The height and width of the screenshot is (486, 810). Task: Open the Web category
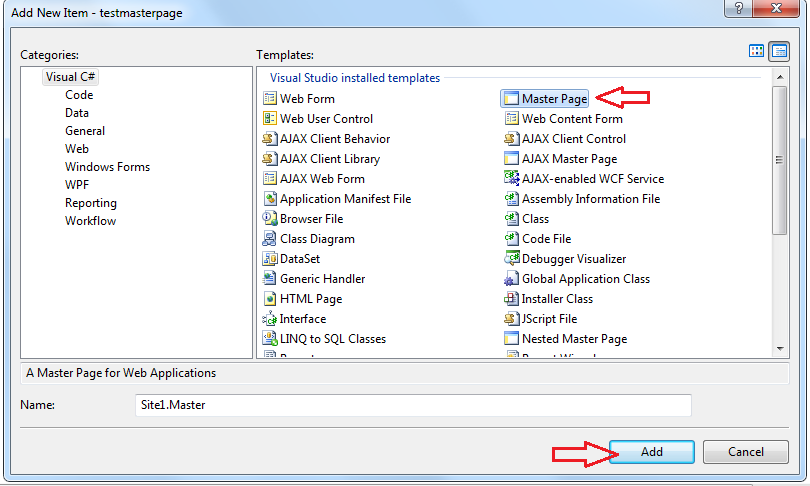(77, 149)
